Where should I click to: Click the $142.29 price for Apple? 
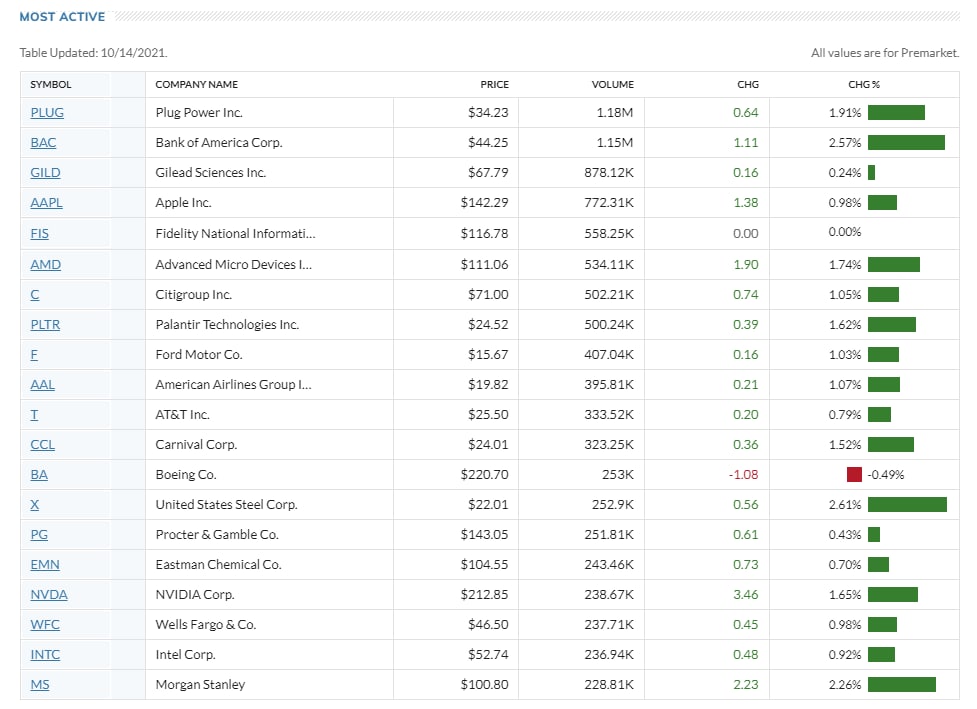click(484, 202)
